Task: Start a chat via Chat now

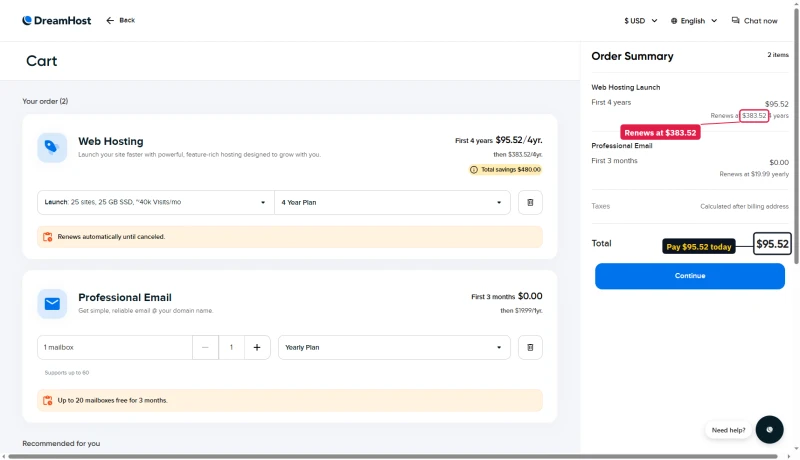Action: pos(755,21)
